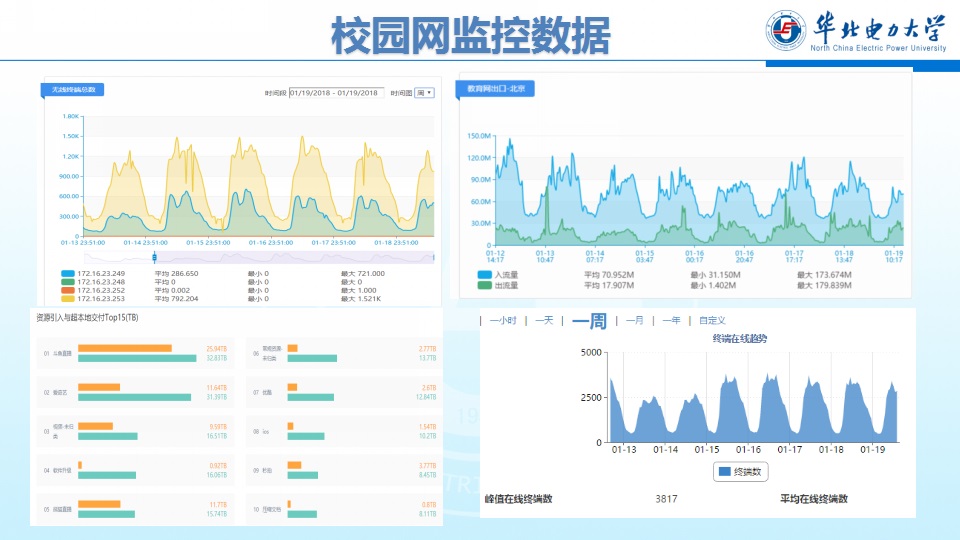Click the blue wireless terminals panel label
Image resolution: width=960 pixels, height=540 pixels.
coord(72,90)
